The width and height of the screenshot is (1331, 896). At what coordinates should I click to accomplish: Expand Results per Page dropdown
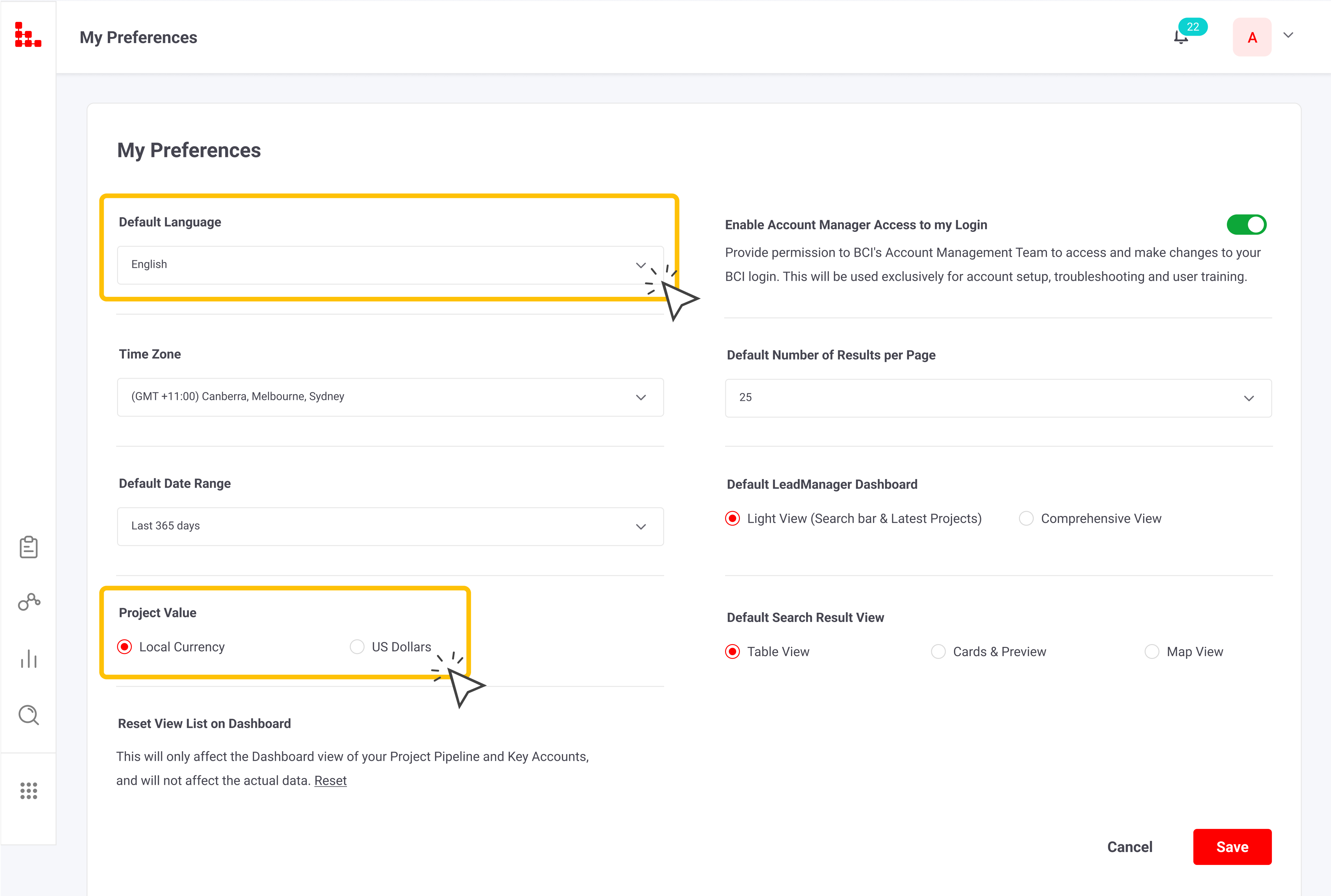coord(998,398)
